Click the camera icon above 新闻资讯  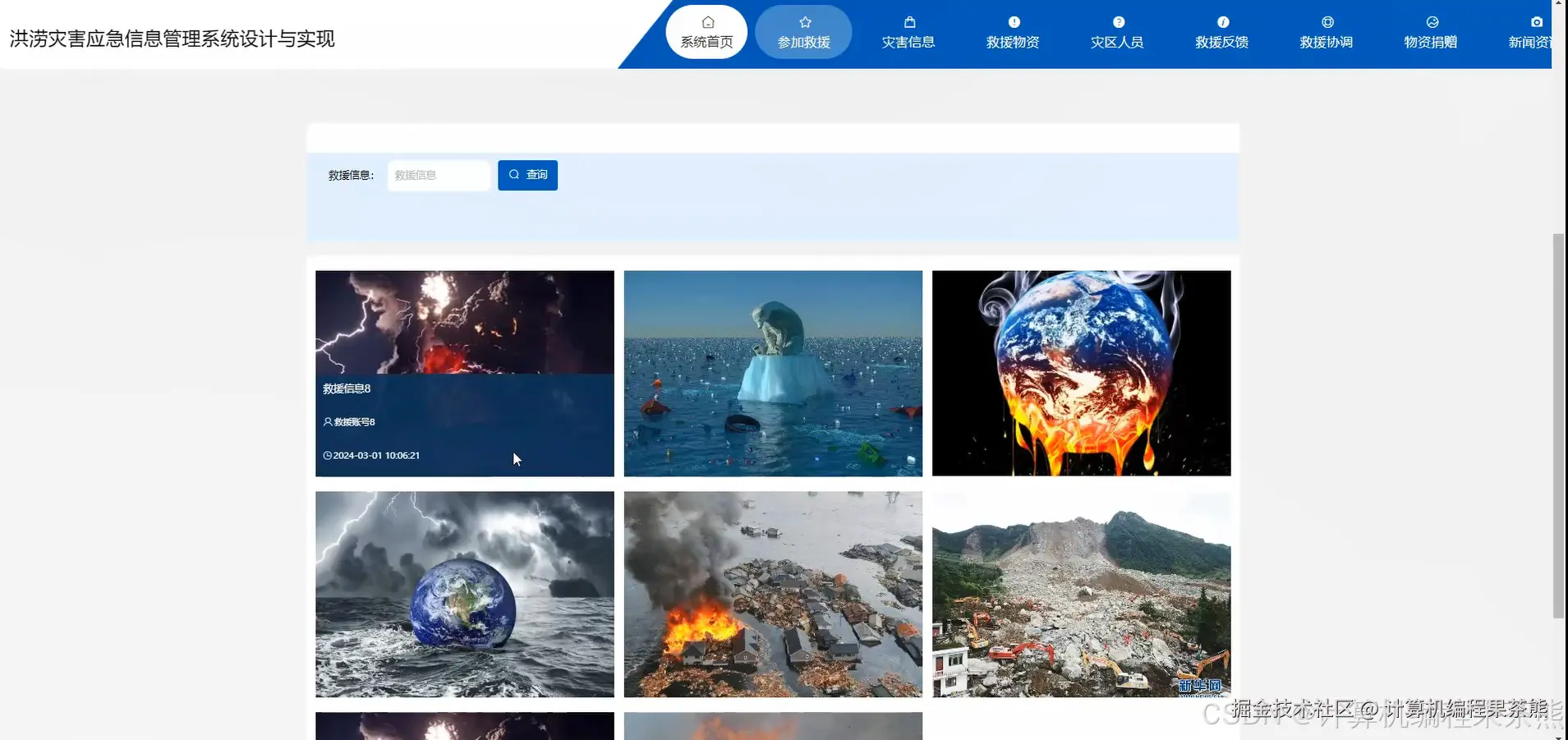coord(1537,22)
